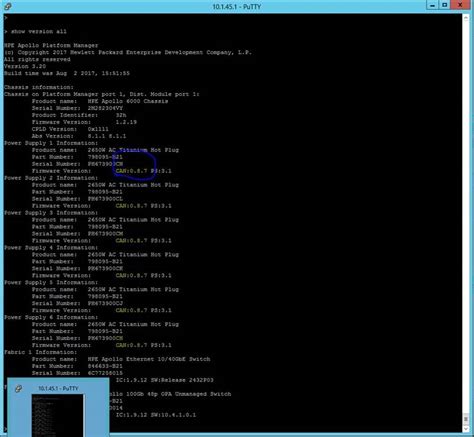Screen dimensions: 474x437
Task: Click the 'Version 3.20' line
Action: [x=25, y=66]
